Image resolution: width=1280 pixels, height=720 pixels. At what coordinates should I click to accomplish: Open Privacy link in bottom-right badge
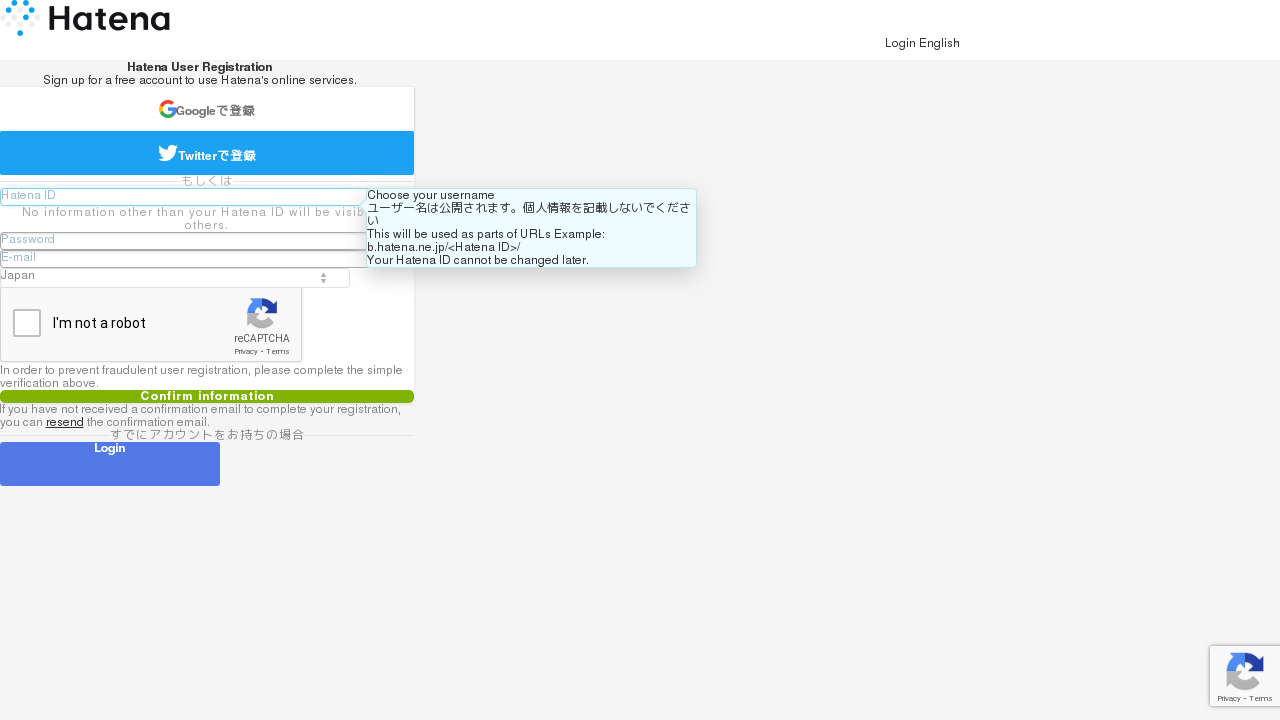(x=1229, y=698)
